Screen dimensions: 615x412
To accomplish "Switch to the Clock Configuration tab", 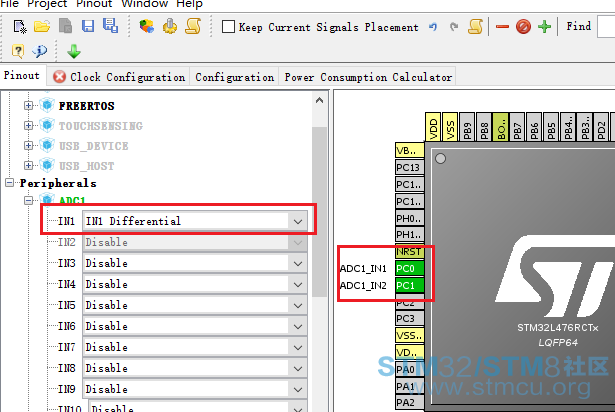I will pyautogui.click(x=119, y=77).
